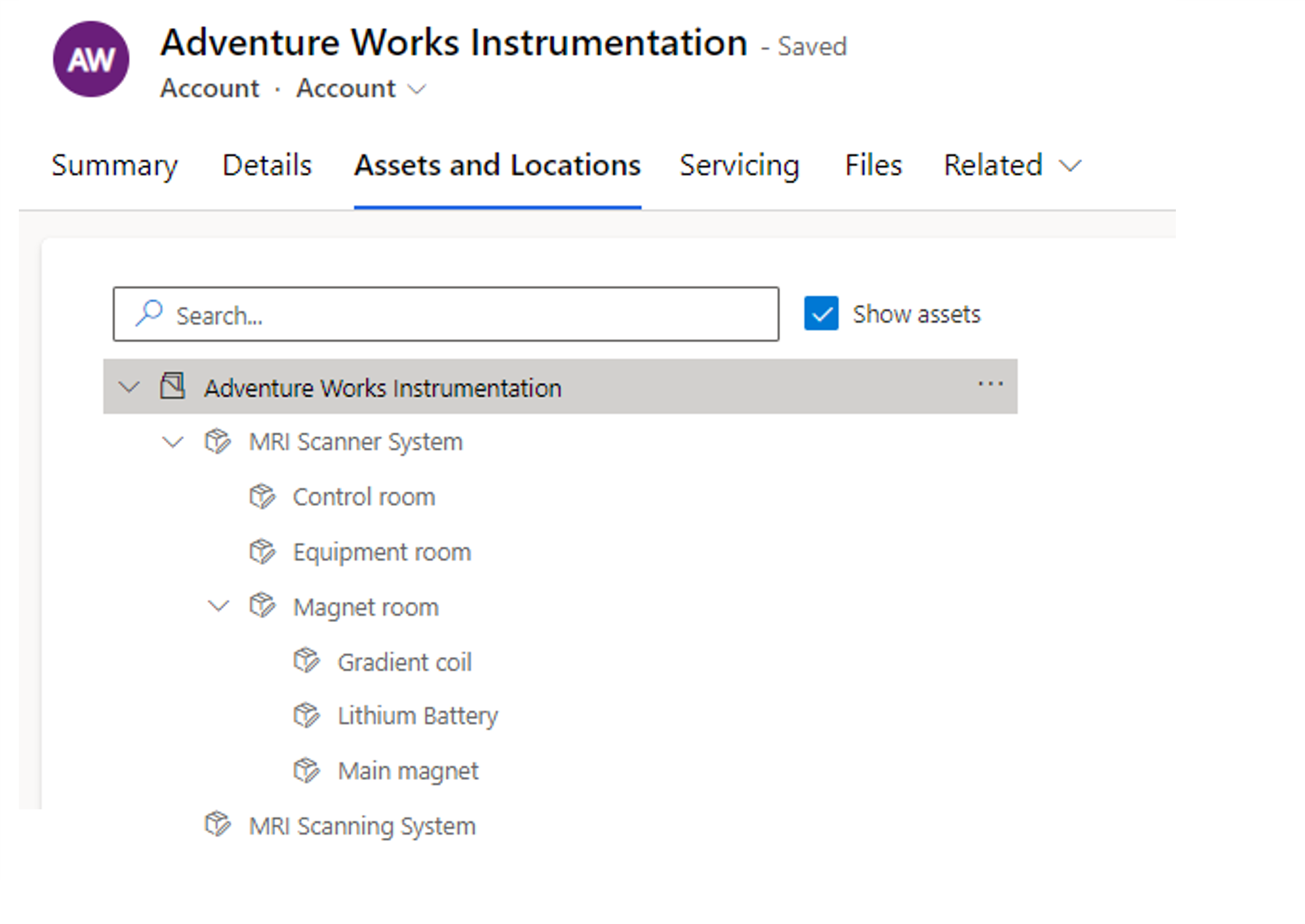The height and width of the screenshot is (924, 1305).
Task: Select the Magnet room item
Action: point(366,607)
